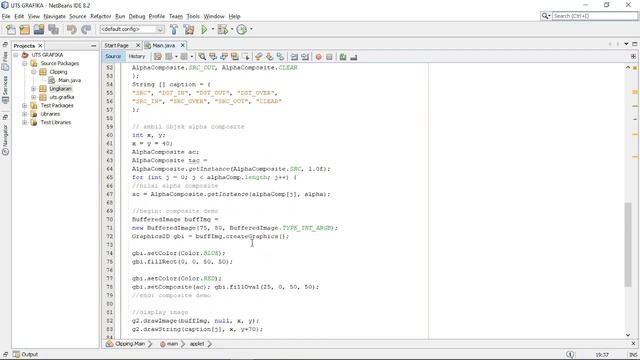Viewport: 640px width, 360px height.
Task: Click the Find Previous Occurrence editor icon
Action: 213,57
